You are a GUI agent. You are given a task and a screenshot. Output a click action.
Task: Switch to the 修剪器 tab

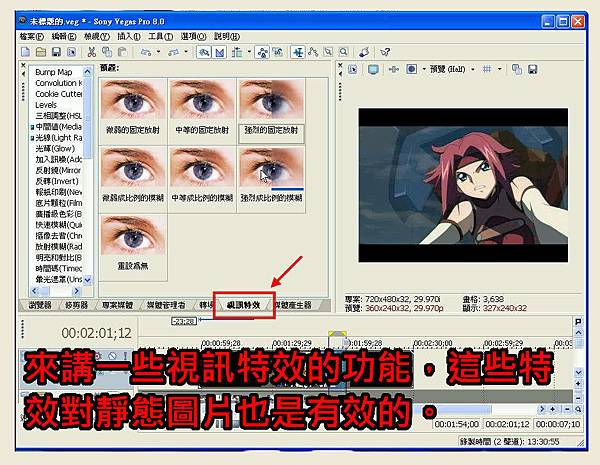pos(76,305)
